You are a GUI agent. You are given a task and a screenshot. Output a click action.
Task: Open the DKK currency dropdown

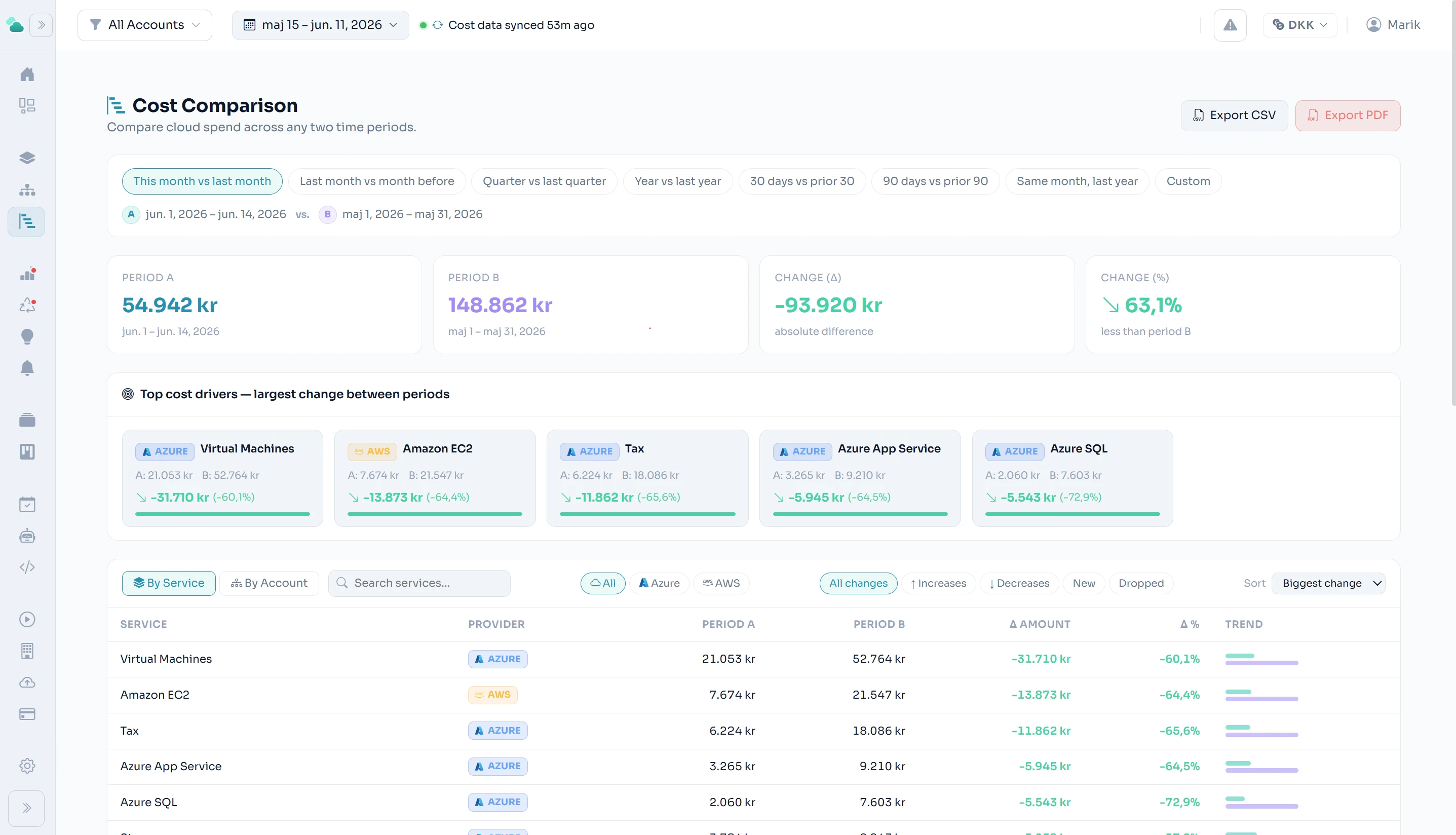click(x=1300, y=25)
